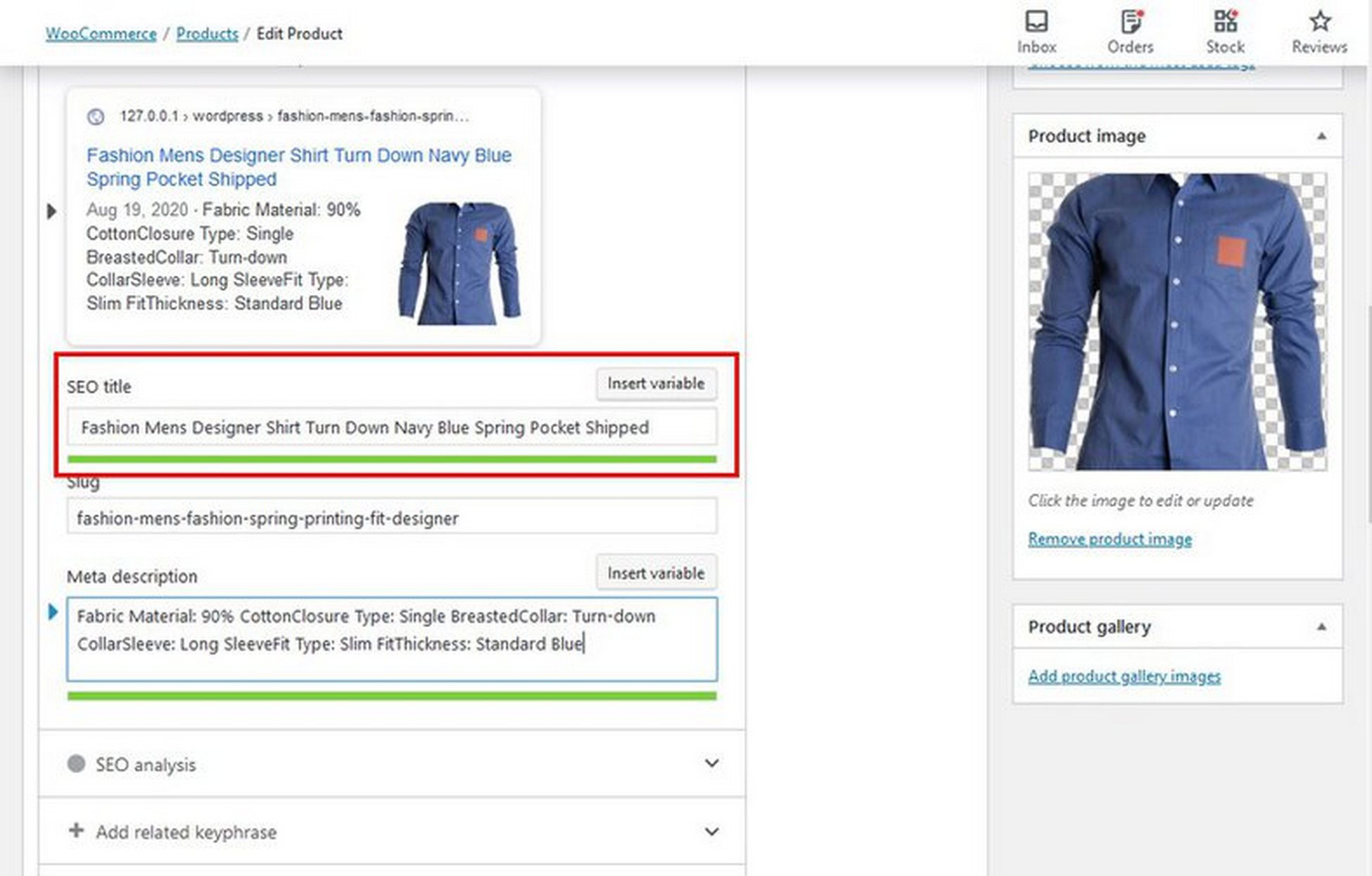Click the Meta description length progress bar
Screen dimensions: 1372x876
click(392, 696)
